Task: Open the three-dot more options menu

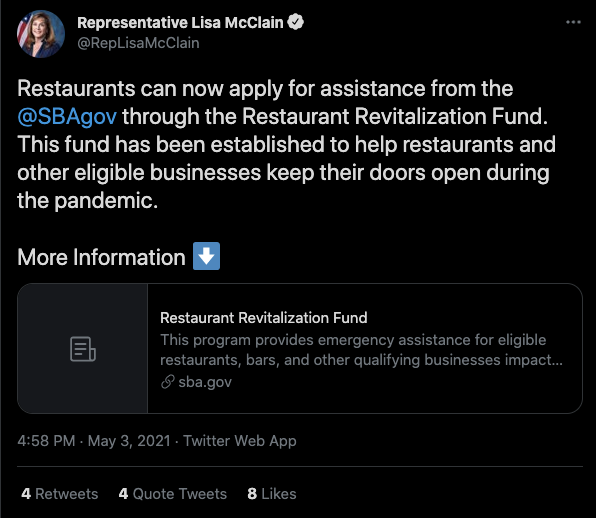Action: coord(573,22)
